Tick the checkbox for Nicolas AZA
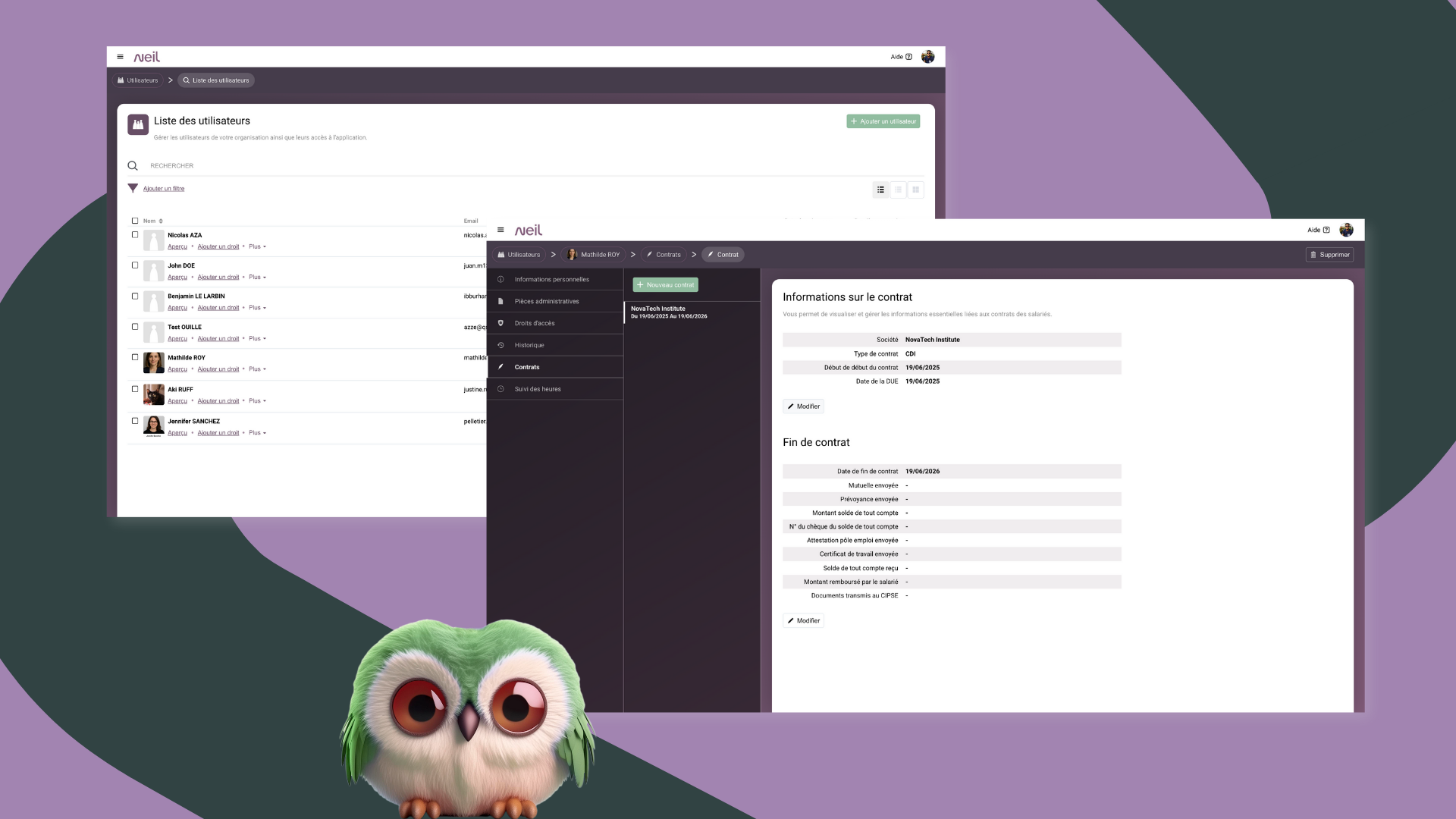 click(x=135, y=235)
